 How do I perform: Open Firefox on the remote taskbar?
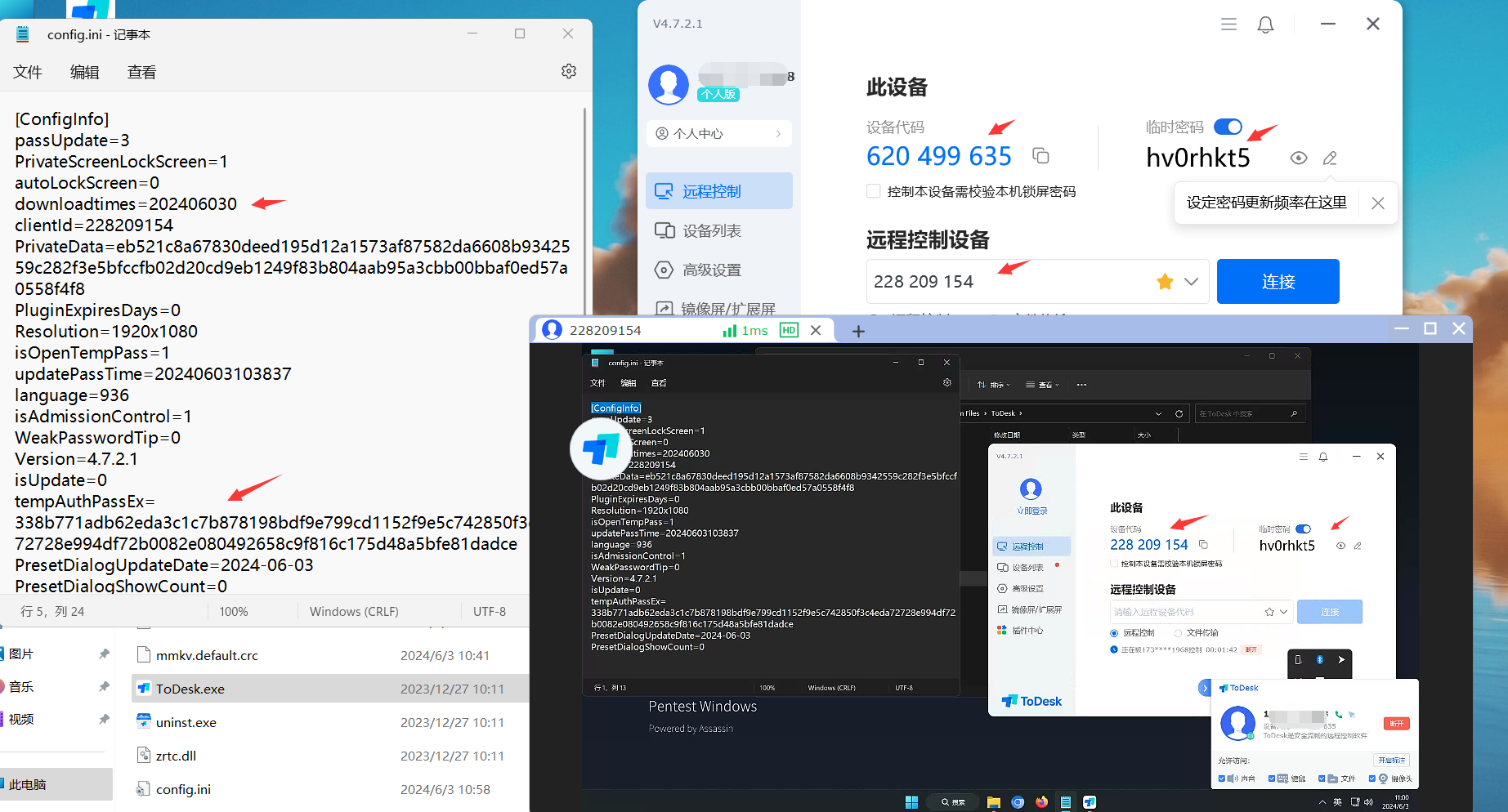(x=1041, y=802)
